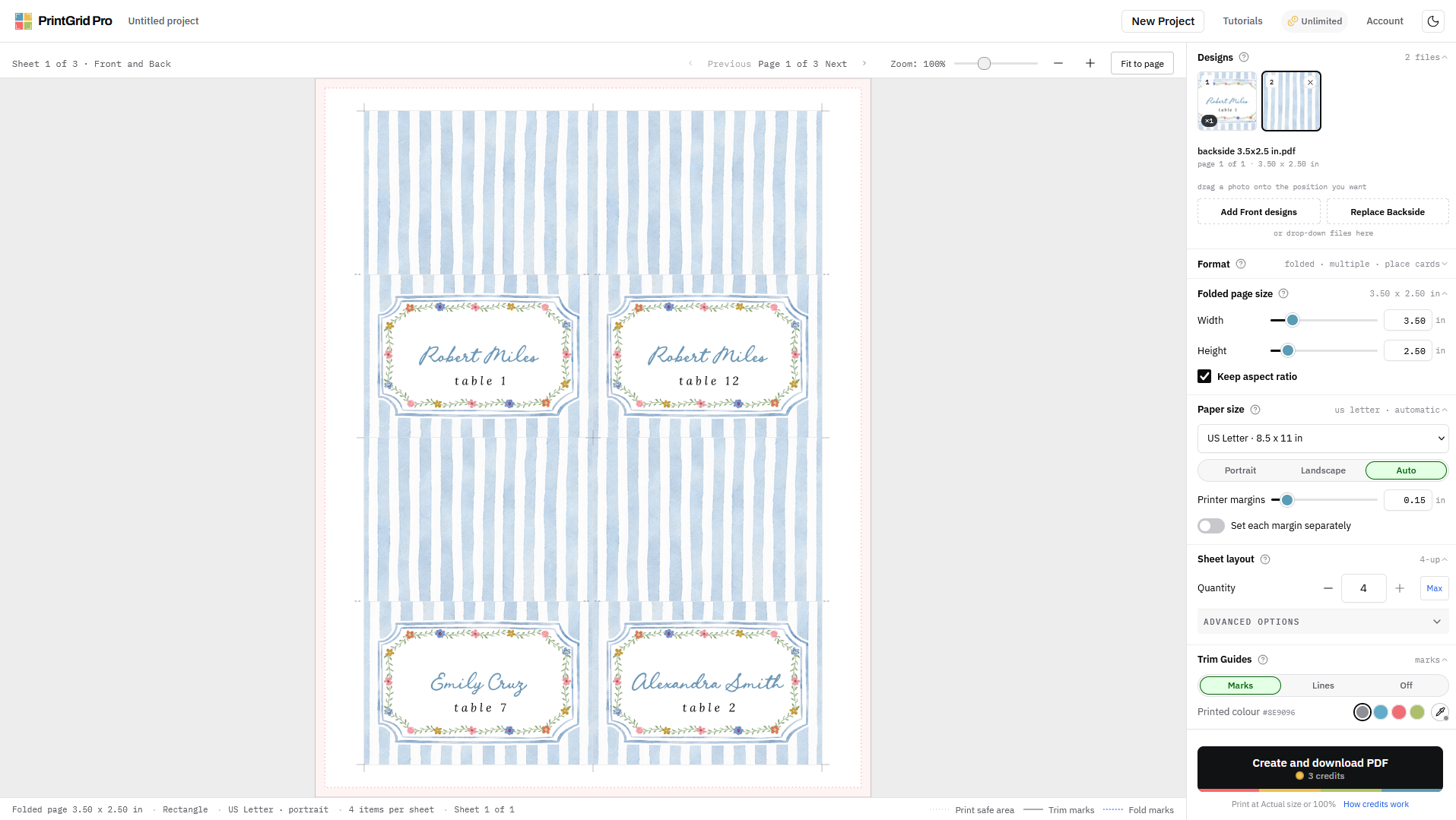Open Paper size help icon
This screenshot has width=1456, height=820.
[1255, 410]
